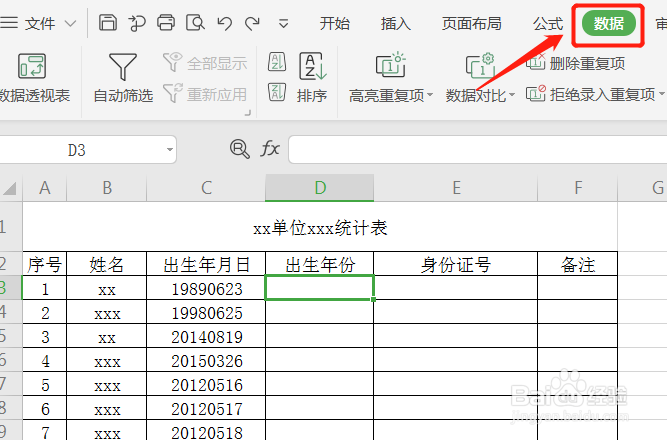
Task: Click the 全部显示 button
Action: (x=205, y=63)
